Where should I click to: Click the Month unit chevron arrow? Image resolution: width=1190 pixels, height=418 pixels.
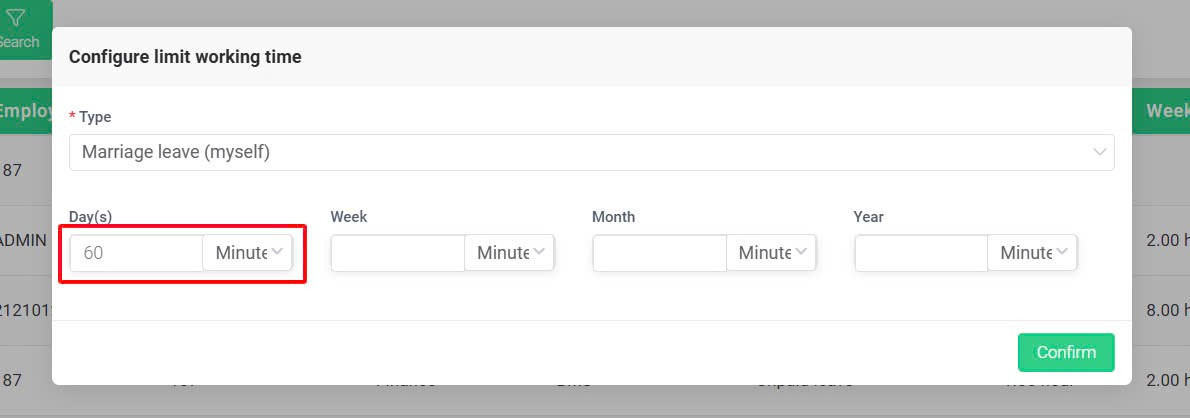[x=801, y=252]
